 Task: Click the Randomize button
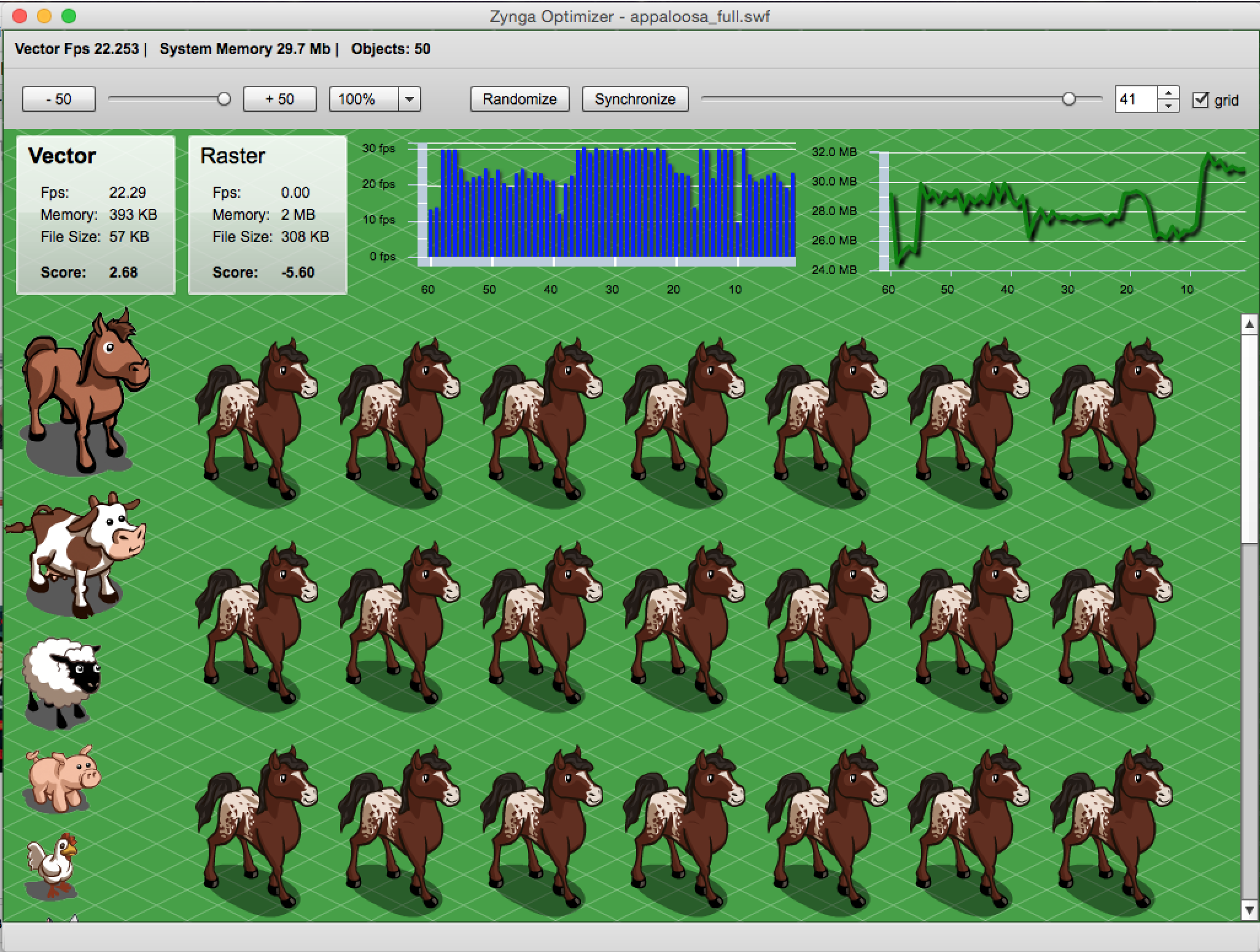[x=520, y=99]
